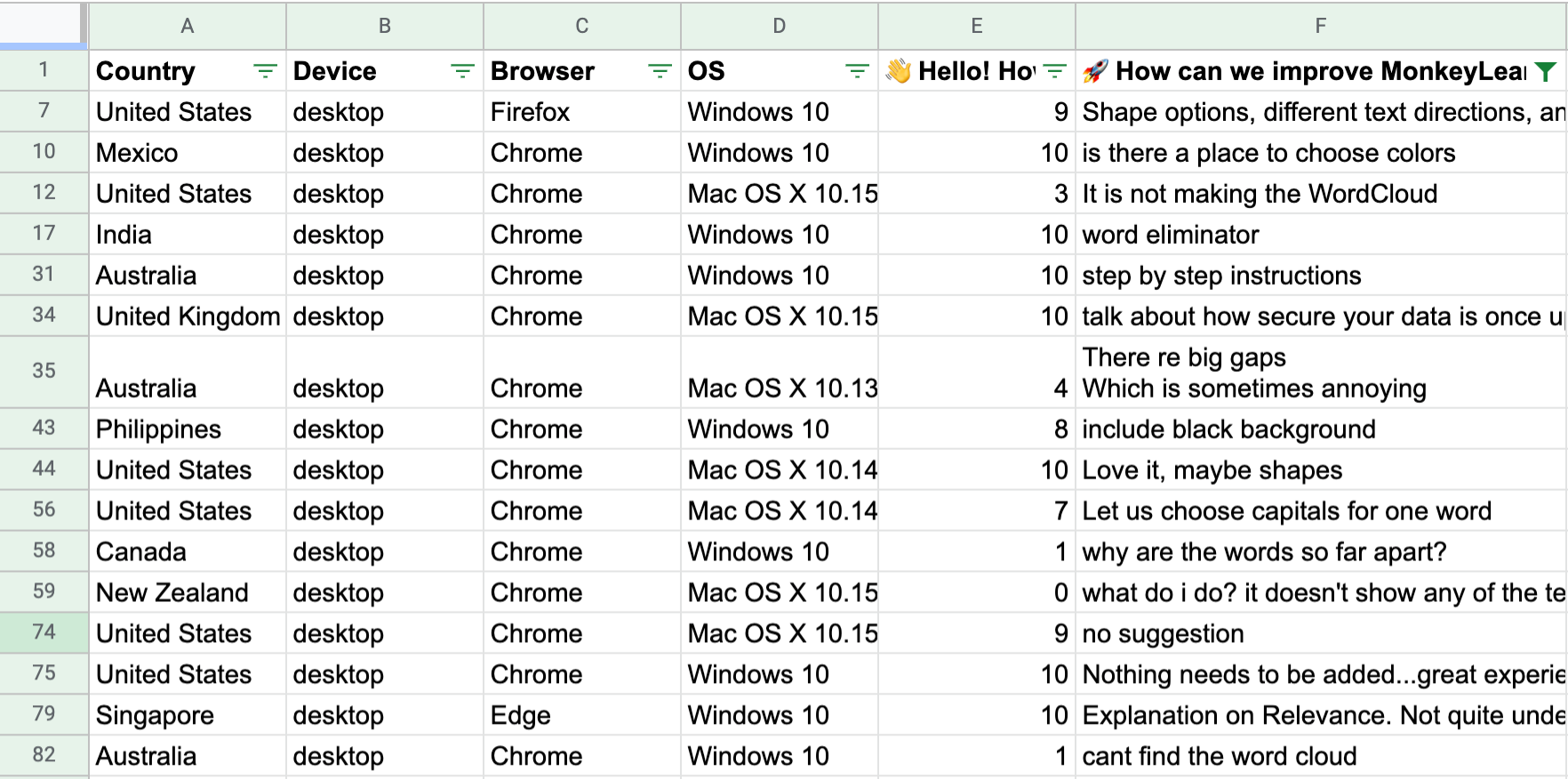Image resolution: width=1568 pixels, height=779 pixels.
Task: Select column C header
Action: tap(582, 26)
